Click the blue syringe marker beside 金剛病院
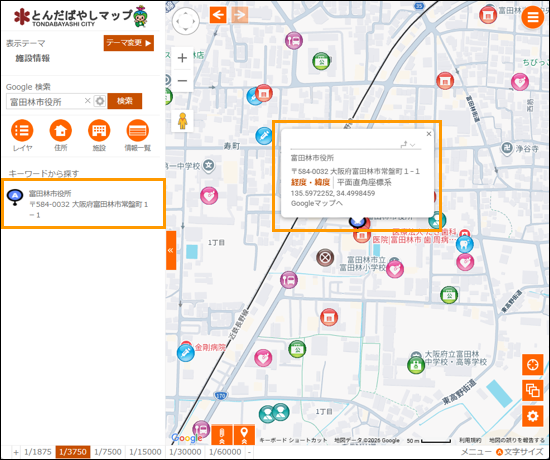The width and height of the screenshot is (550, 460). (x=186, y=352)
